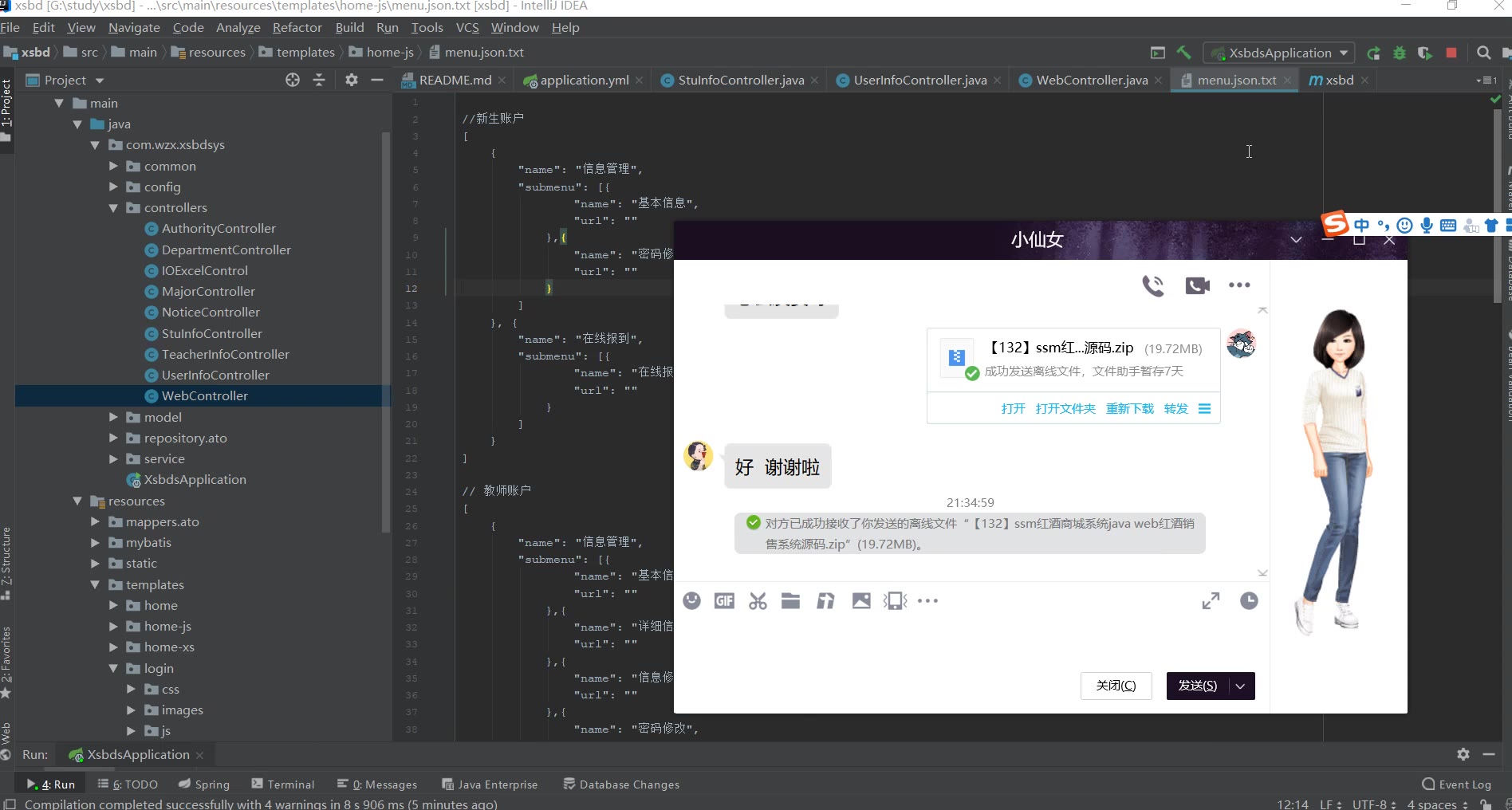
Task: Open the Spring tool window
Action: (x=204, y=784)
